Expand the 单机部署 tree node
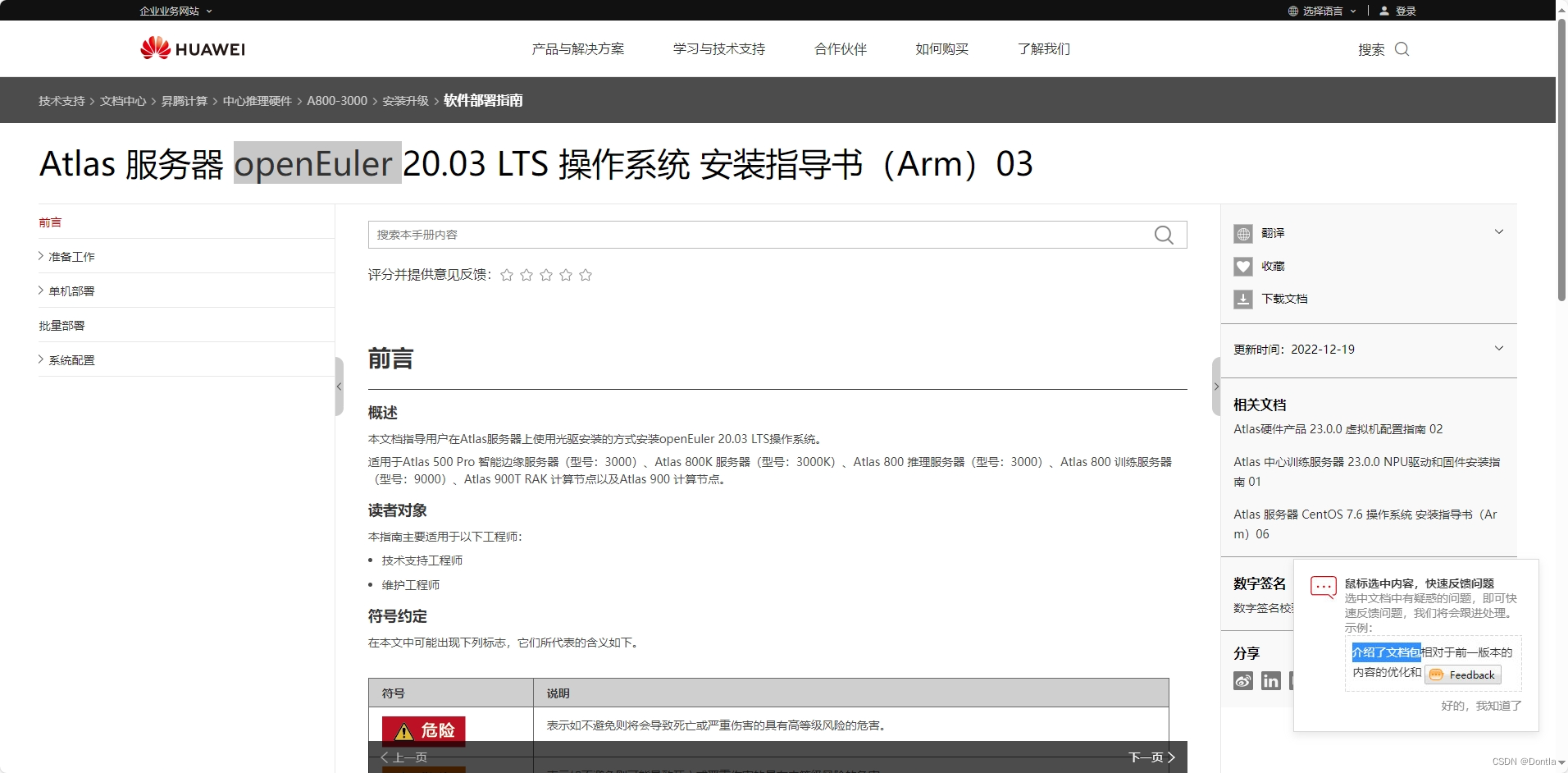This screenshot has height=773, width=1568. 41,290
